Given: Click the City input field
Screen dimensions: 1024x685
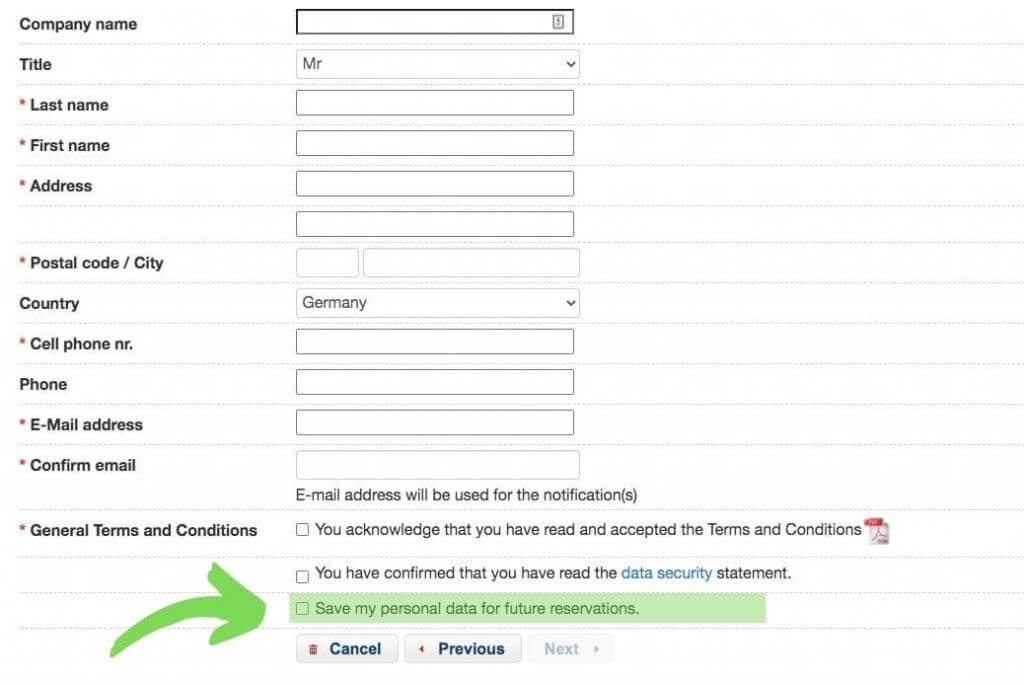Looking at the screenshot, I should (472, 263).
